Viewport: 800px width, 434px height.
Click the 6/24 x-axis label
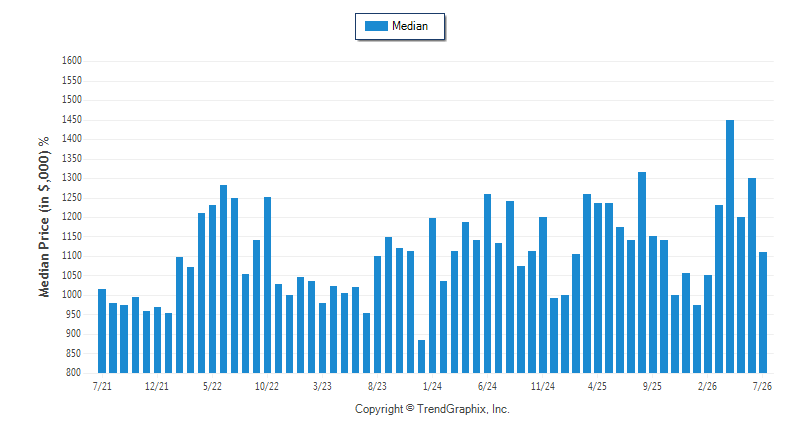coord(487,386)
